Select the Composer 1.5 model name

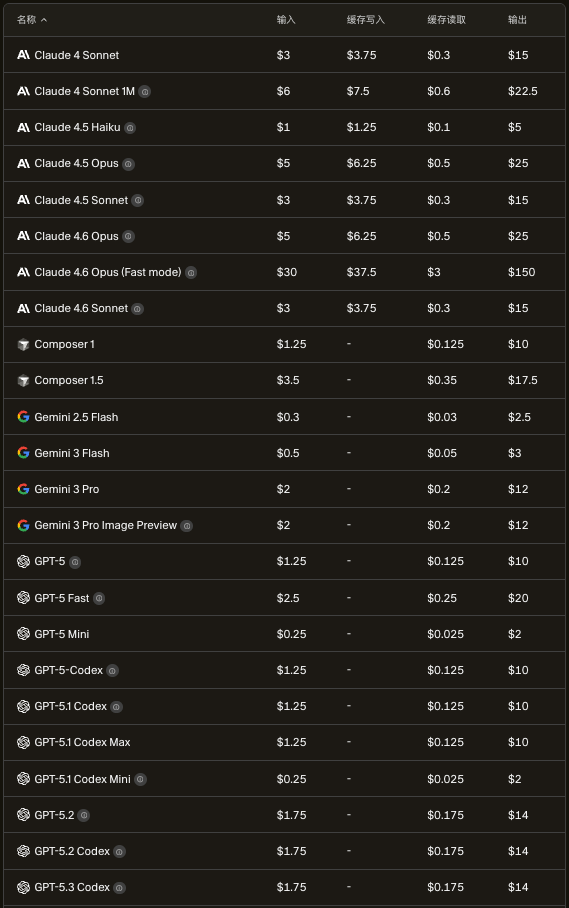[69, 380]
